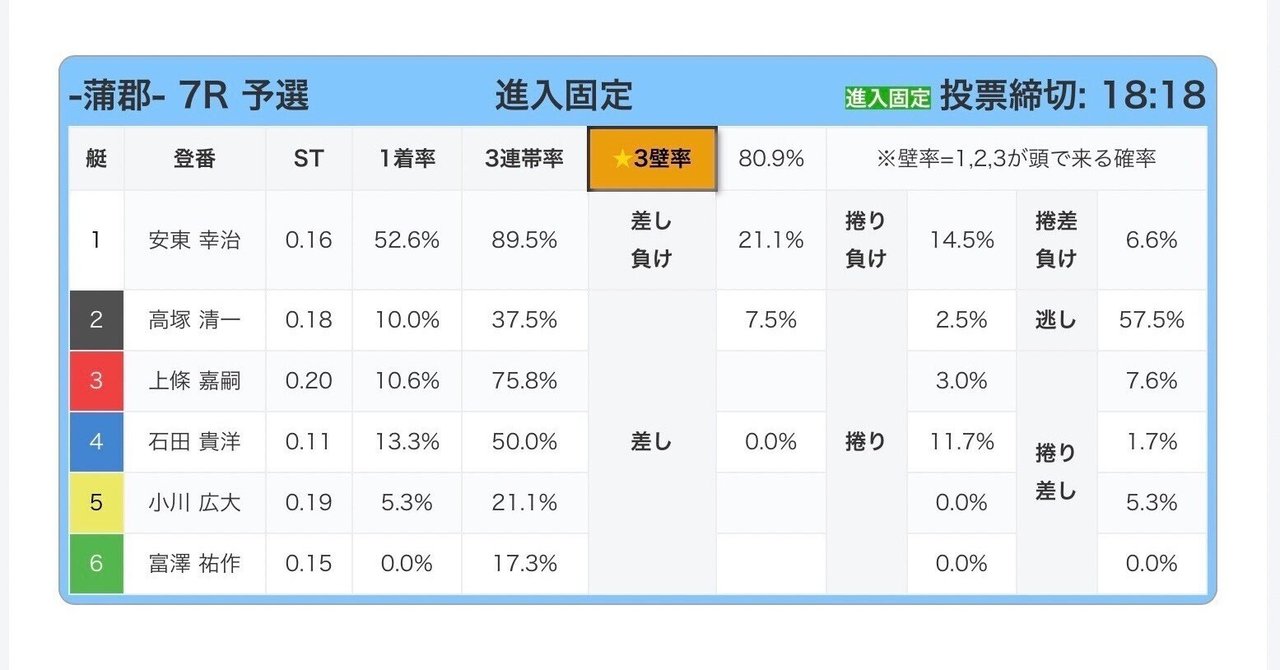Select boat 5 yellow number cell

(x=96, y=503)
